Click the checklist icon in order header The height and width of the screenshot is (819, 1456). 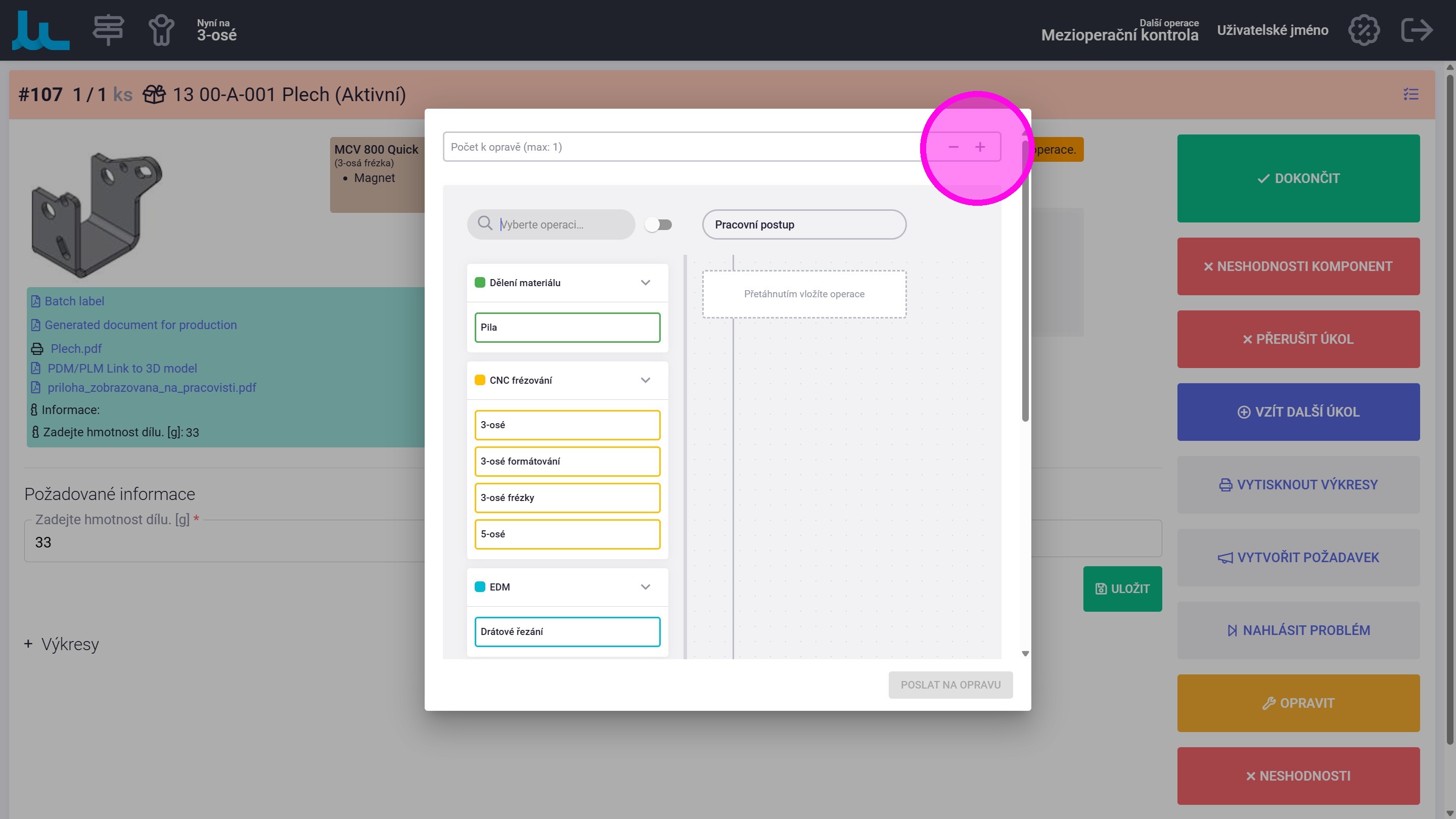pyautogui.click(x=1411, y=94)
